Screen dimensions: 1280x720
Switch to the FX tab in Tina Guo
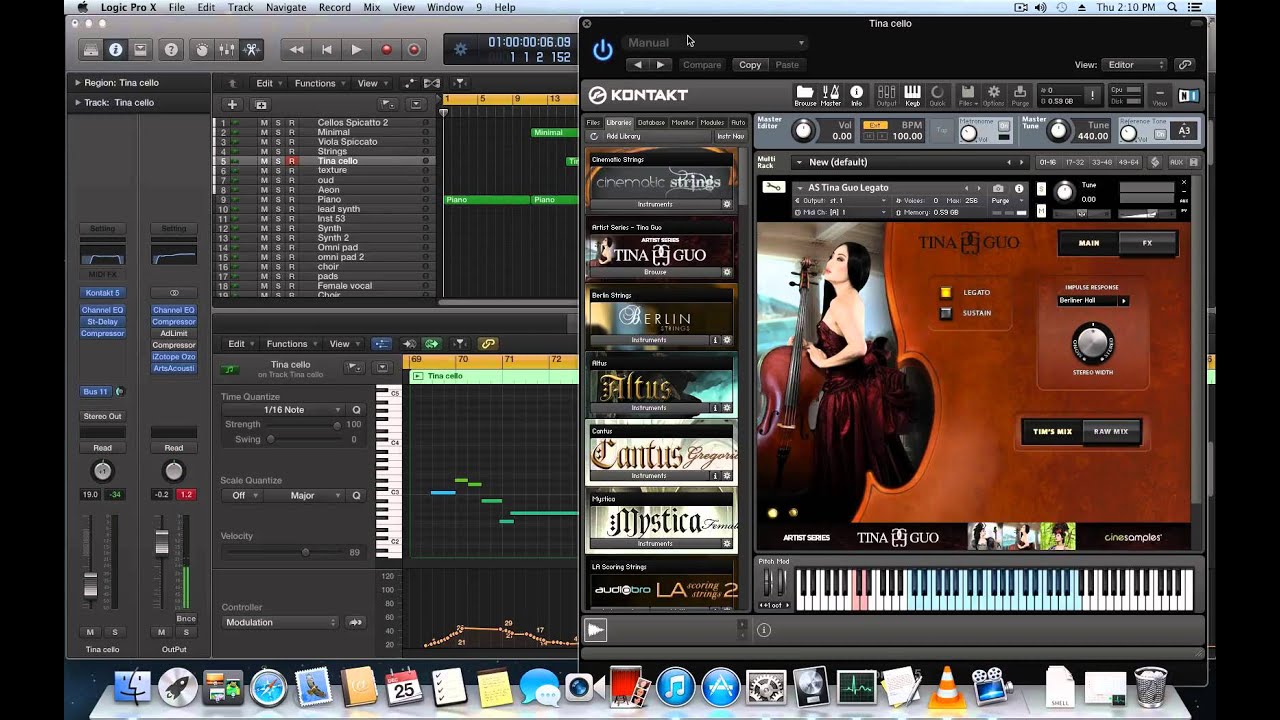1147,243
